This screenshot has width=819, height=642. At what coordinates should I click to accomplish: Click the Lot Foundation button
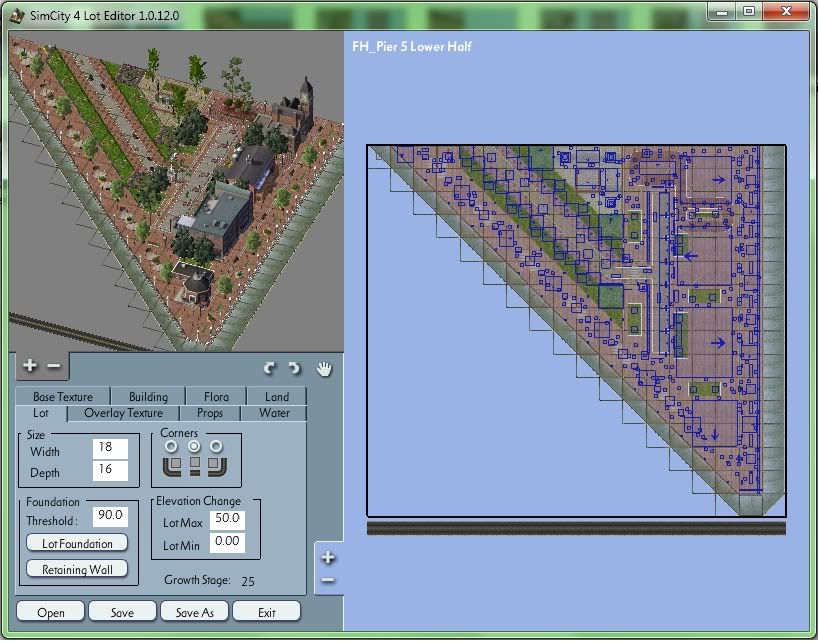click(x=77, y=543)
